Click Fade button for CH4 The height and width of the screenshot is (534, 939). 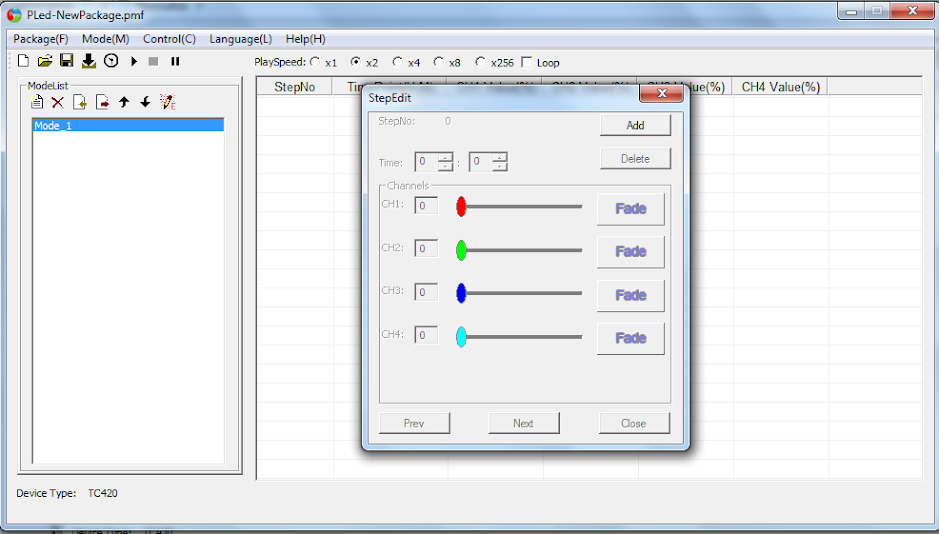point(631,339)
